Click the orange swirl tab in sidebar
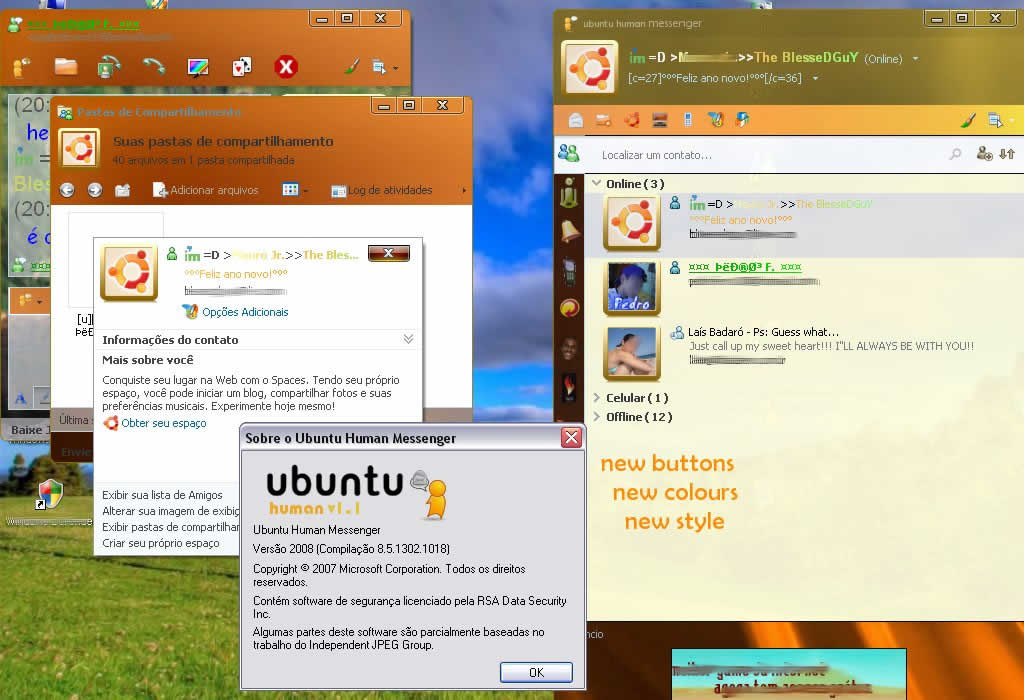Viewport: 1024px width, 700px height. coord(569,308)
